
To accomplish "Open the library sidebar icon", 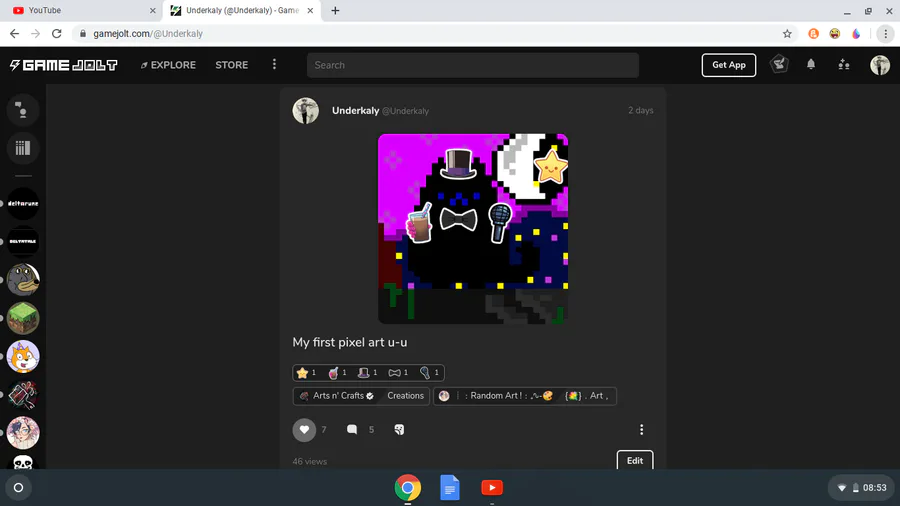I will [x=23, y=148].
